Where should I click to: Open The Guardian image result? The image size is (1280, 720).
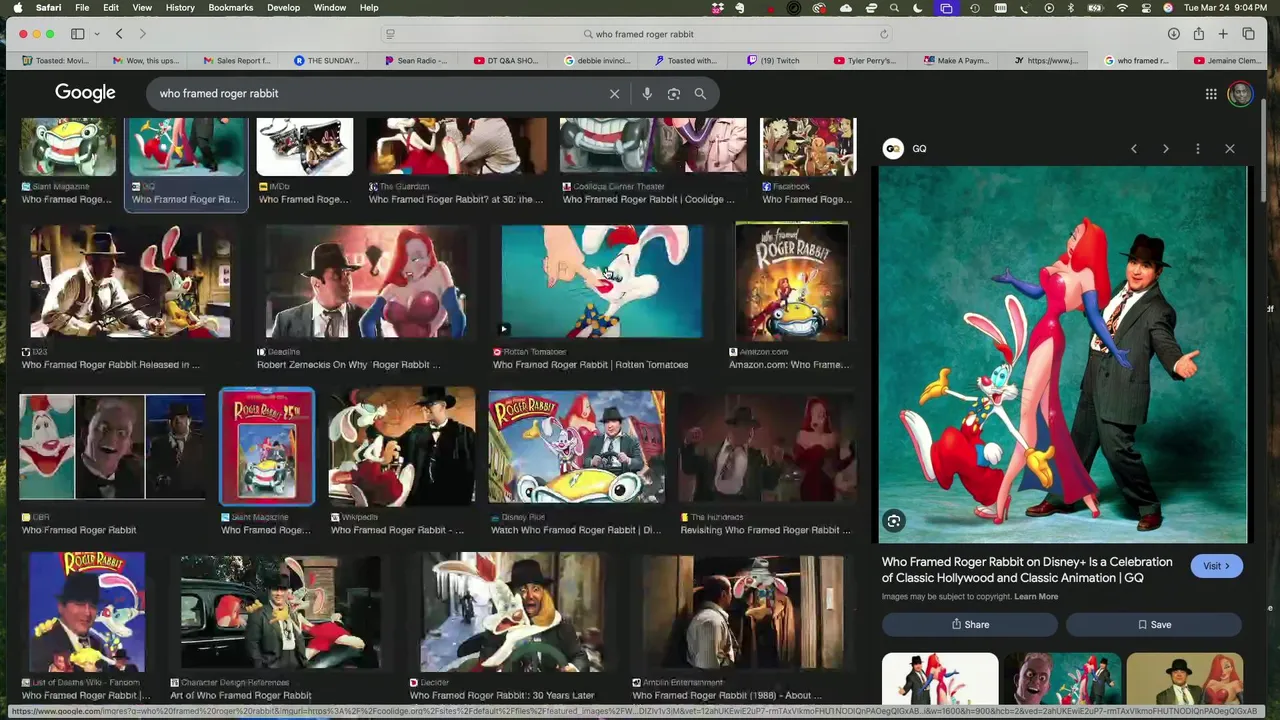click(456, 147)
